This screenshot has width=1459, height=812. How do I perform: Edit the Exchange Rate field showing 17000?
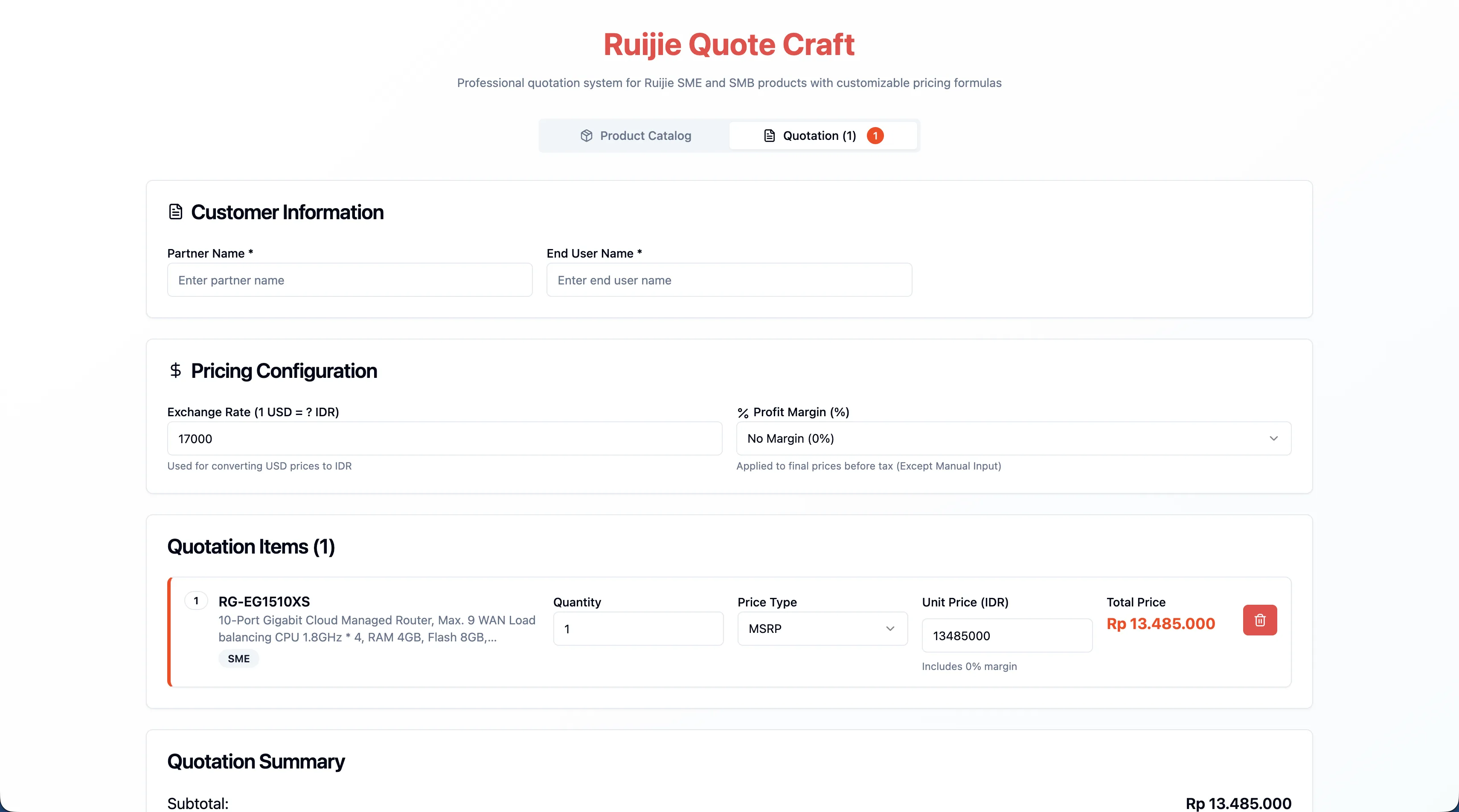[445, 438]
